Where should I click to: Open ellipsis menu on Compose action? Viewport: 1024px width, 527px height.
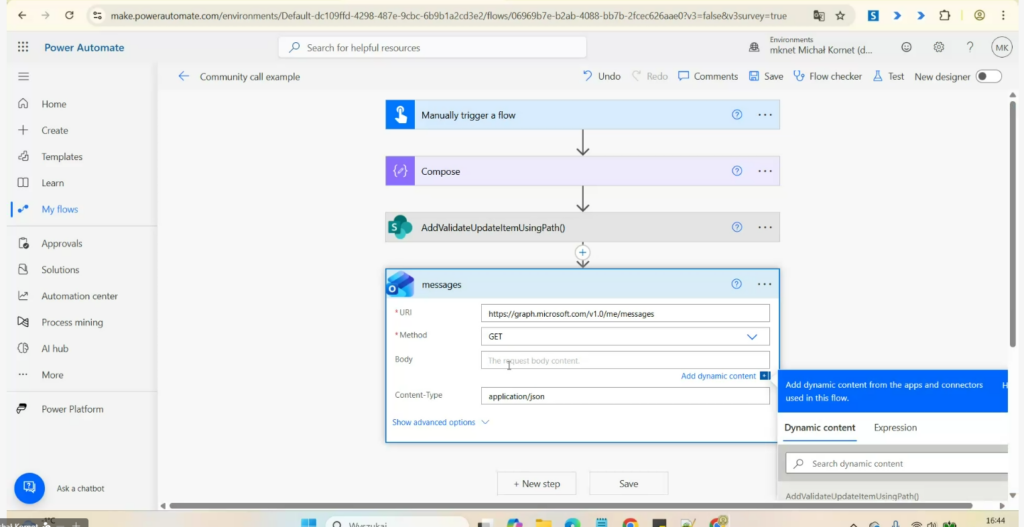765,171
